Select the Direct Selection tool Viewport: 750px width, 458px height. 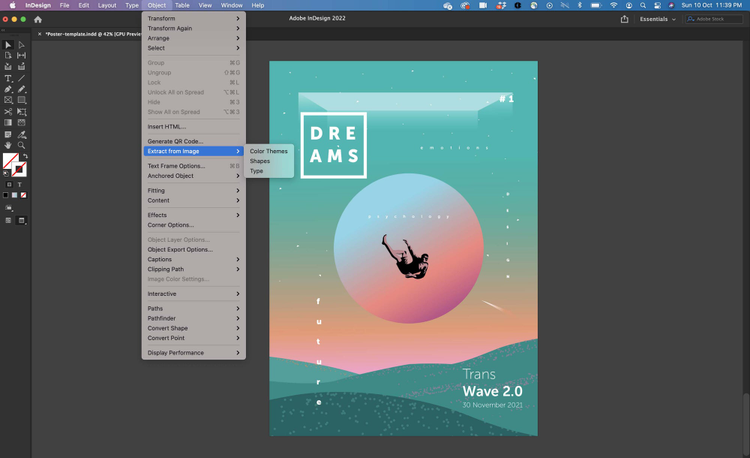[x=22, y=45]
